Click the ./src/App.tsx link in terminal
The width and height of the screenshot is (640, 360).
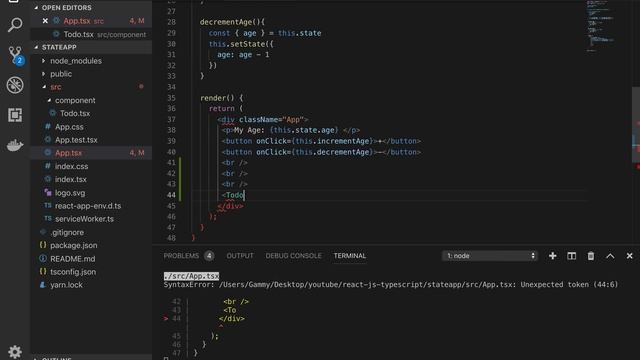tap(191, 276)
